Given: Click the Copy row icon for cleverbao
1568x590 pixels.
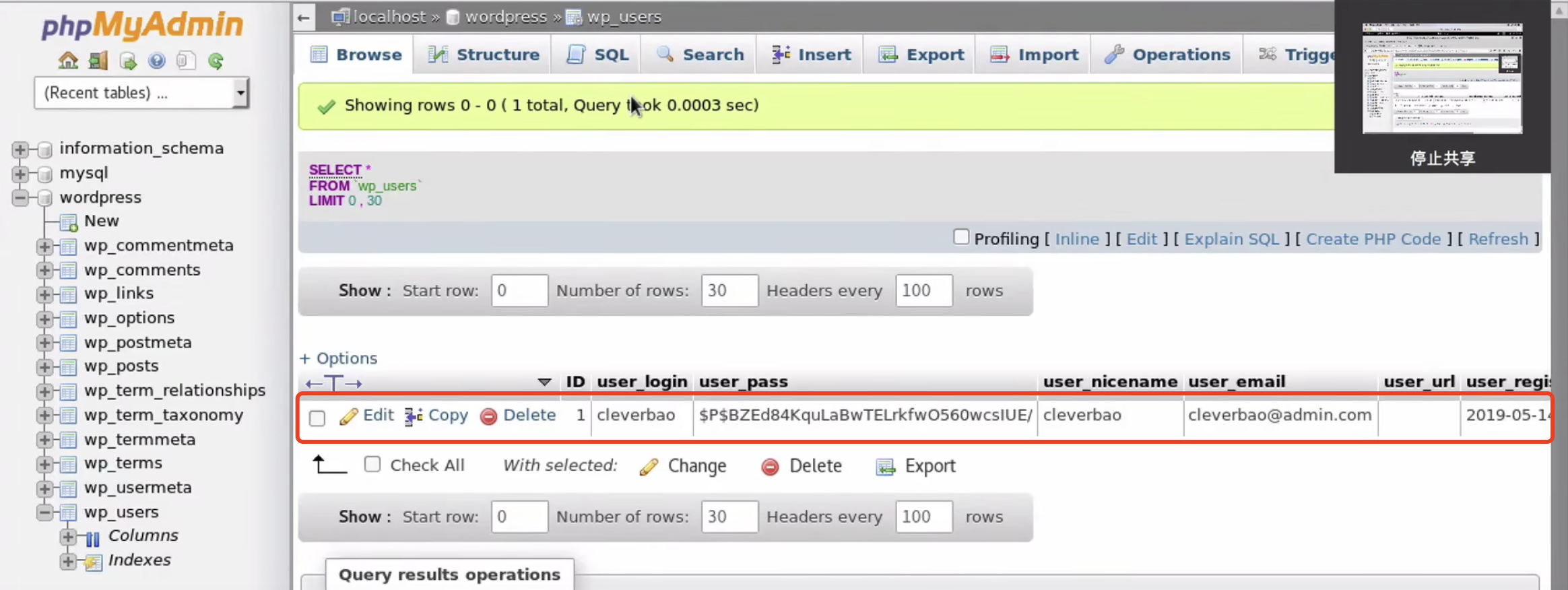Looking at the screenshot, I should (414, 416).
